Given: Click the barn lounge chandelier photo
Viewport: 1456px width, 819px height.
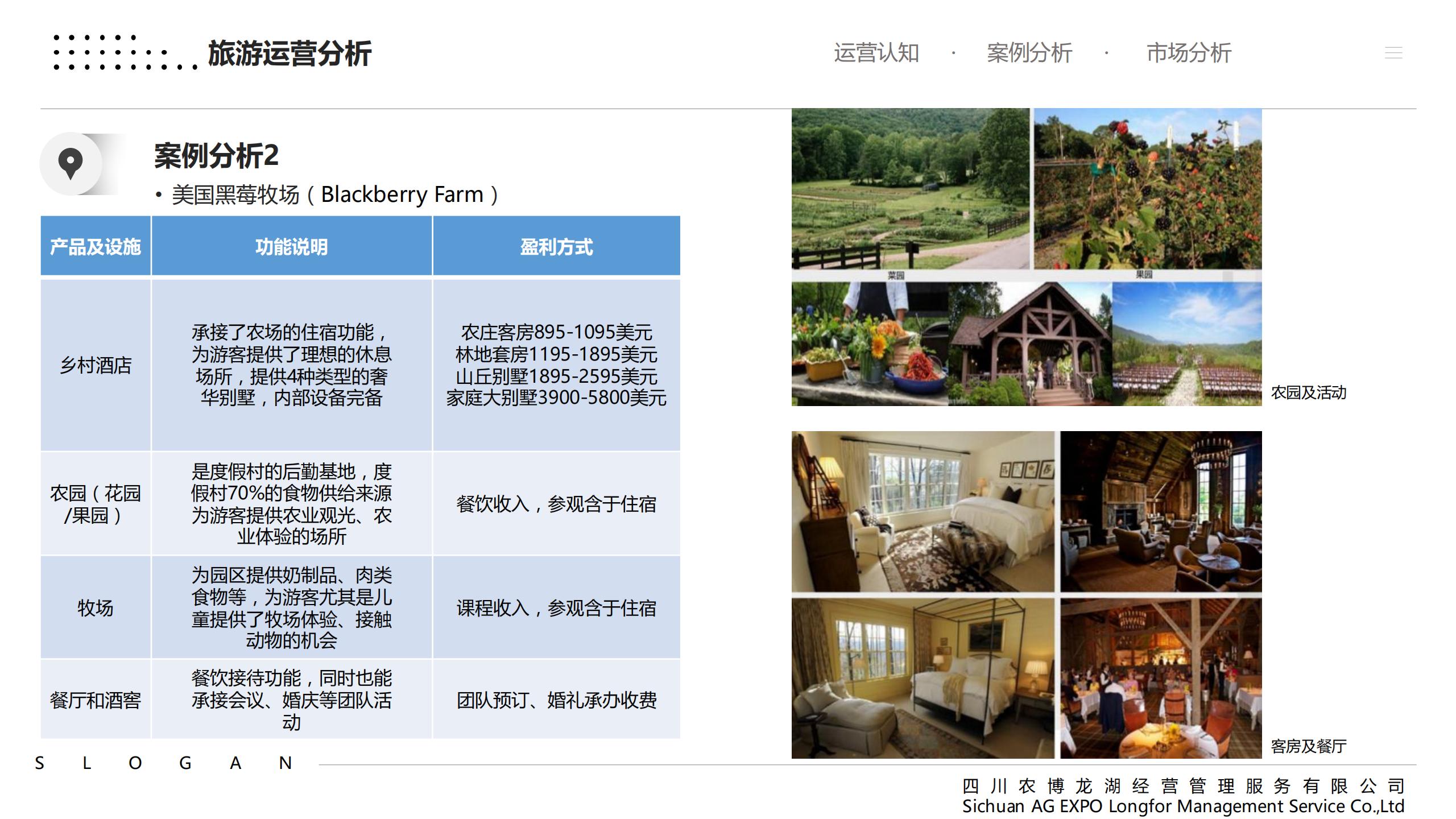Looking at the screenshot, I should click(1160, 511).
